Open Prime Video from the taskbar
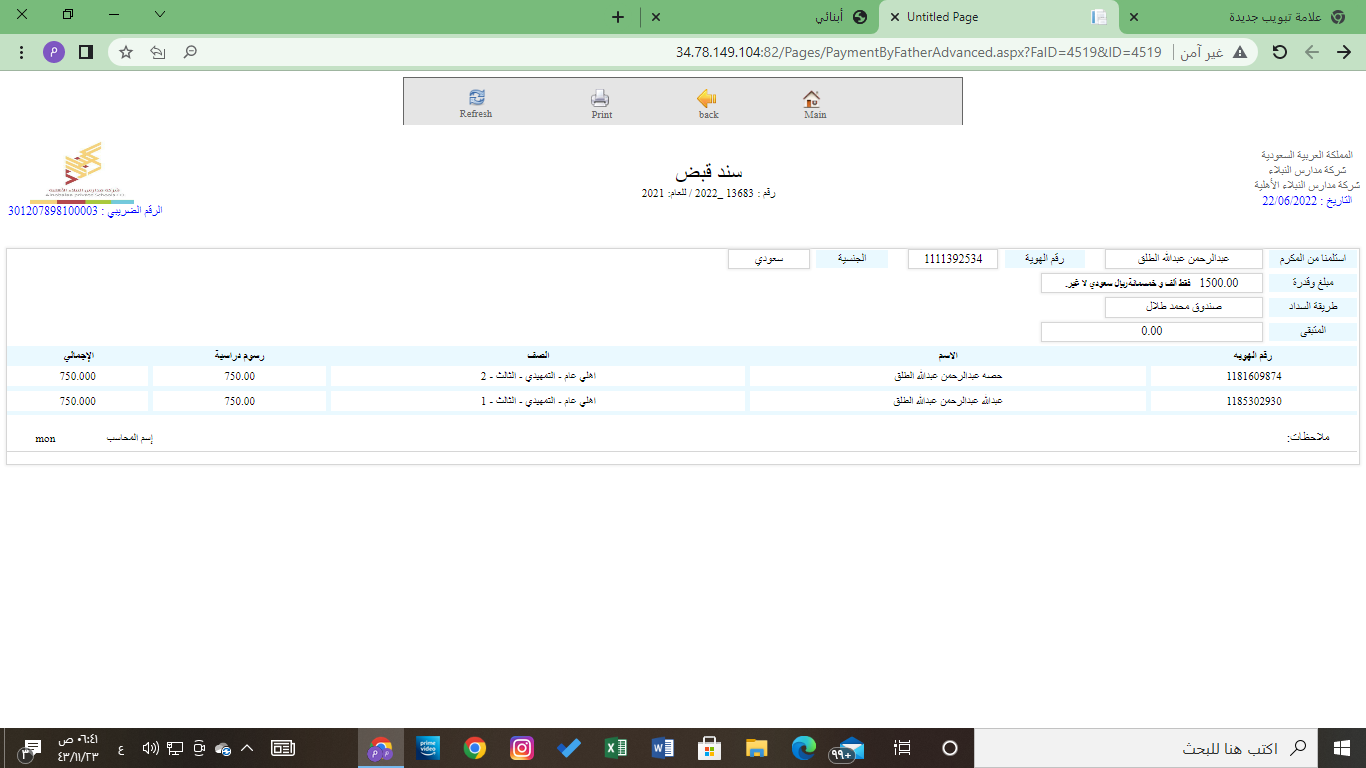 tap(428, 747)
